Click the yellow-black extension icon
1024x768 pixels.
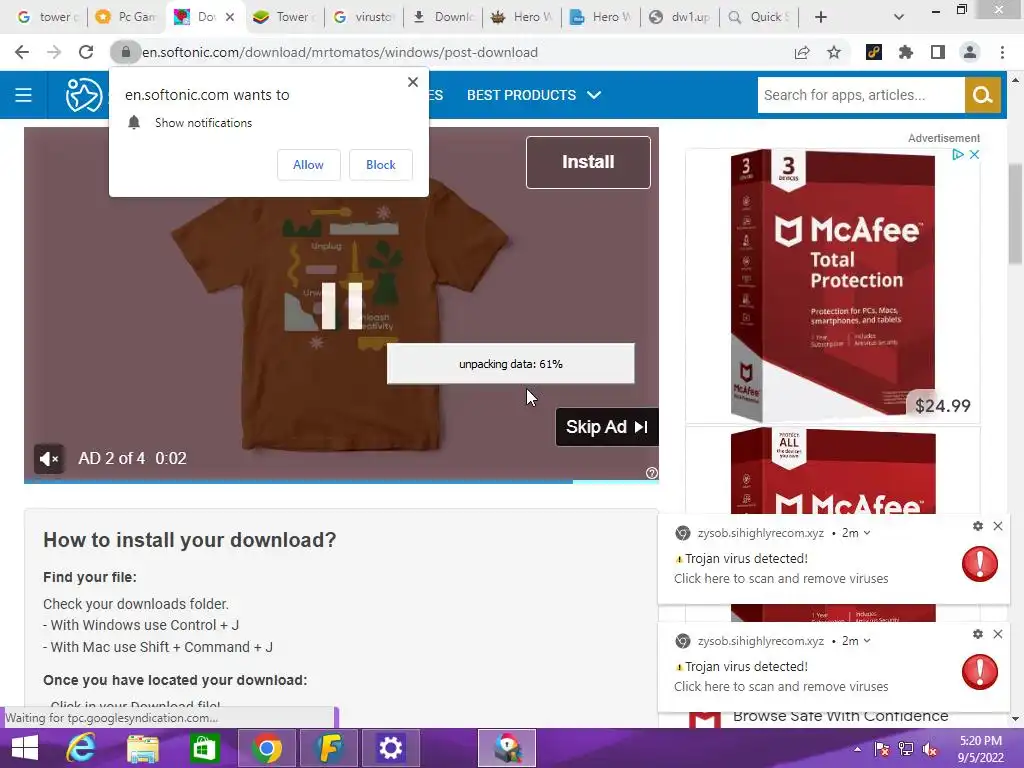click(x=874, y=52)
